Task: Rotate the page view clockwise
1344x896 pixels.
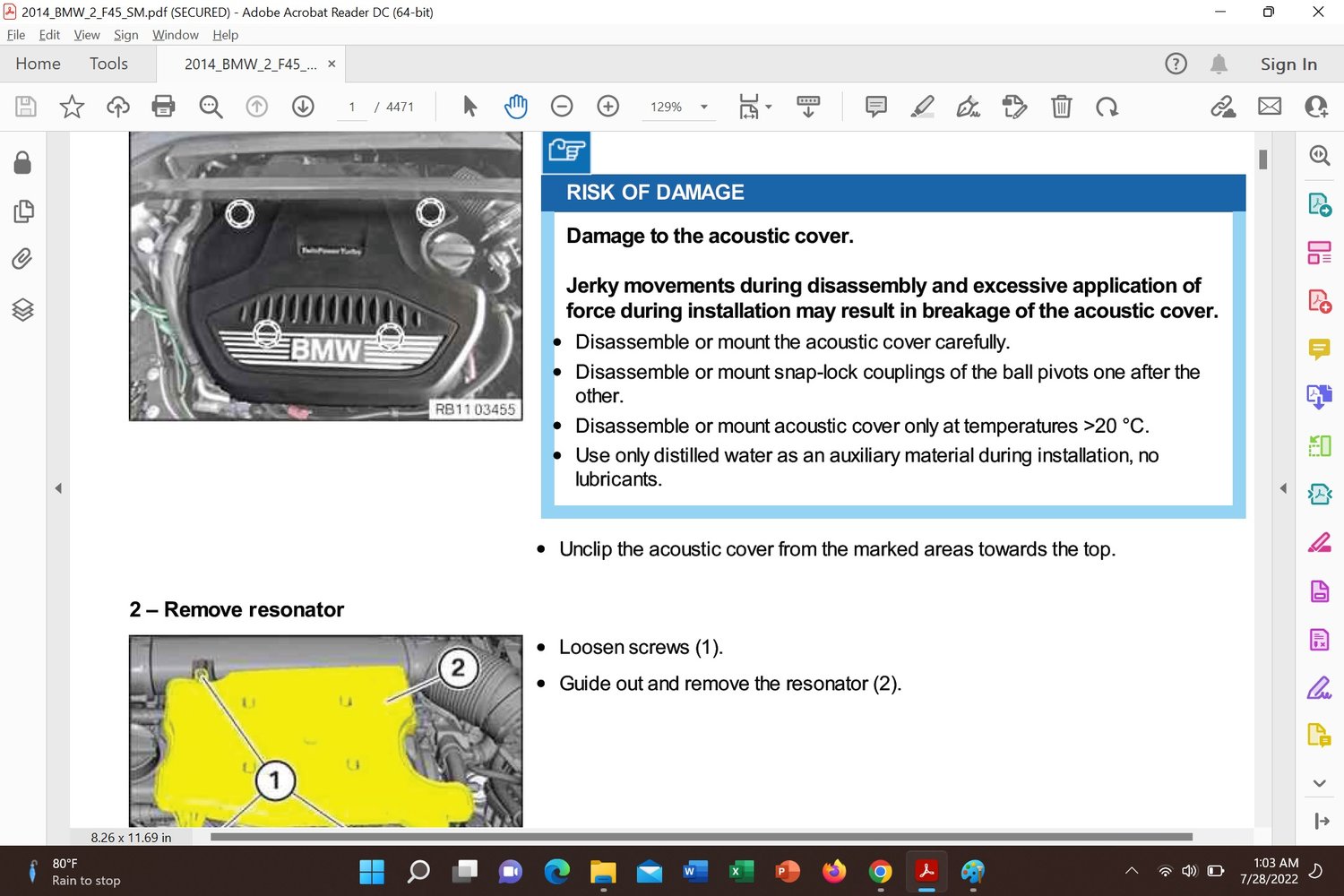Action: (x=1107, y=107)
